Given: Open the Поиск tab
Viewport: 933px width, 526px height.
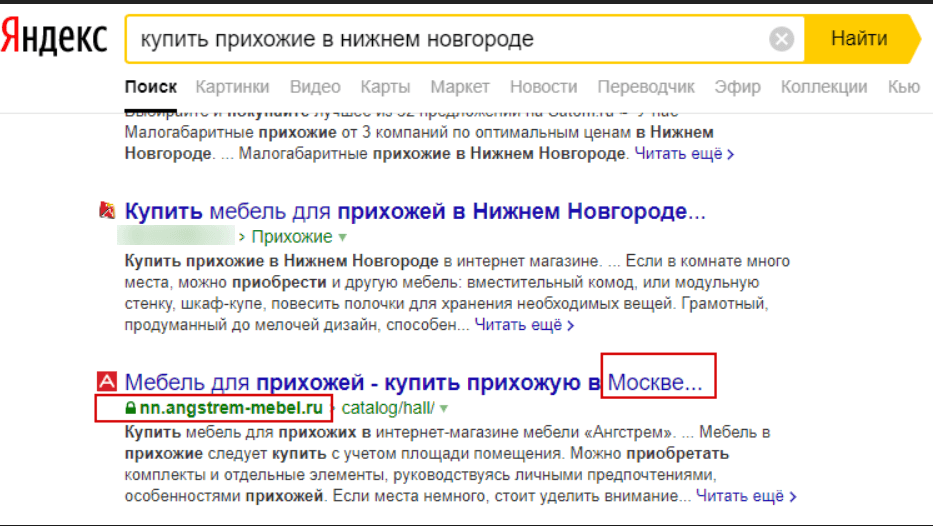Looking at the screenshot, I should pyautogui.click(x=151, y=87).
